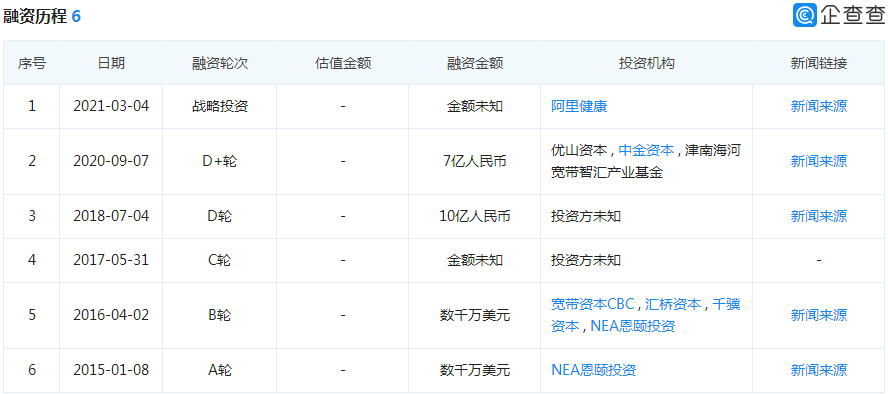Click the 融资轮次 column header
Viewport: 888px width, 394px height.
tap(220, 63)
